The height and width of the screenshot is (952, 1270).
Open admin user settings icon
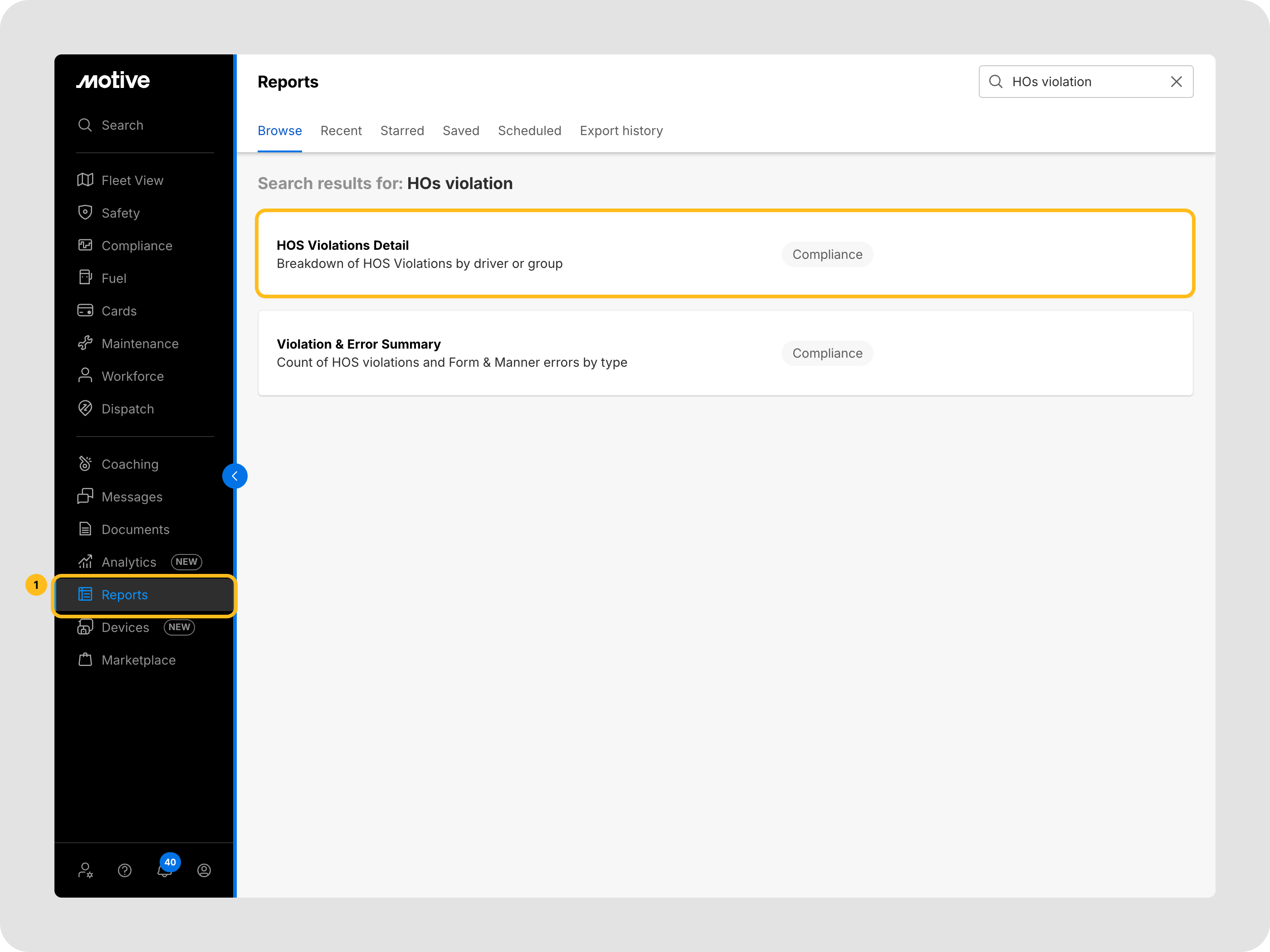coord(85,870)
